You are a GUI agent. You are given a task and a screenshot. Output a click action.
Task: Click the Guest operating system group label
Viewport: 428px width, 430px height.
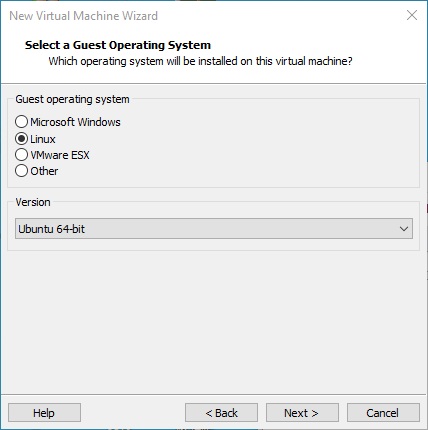[x=72, y=99]
